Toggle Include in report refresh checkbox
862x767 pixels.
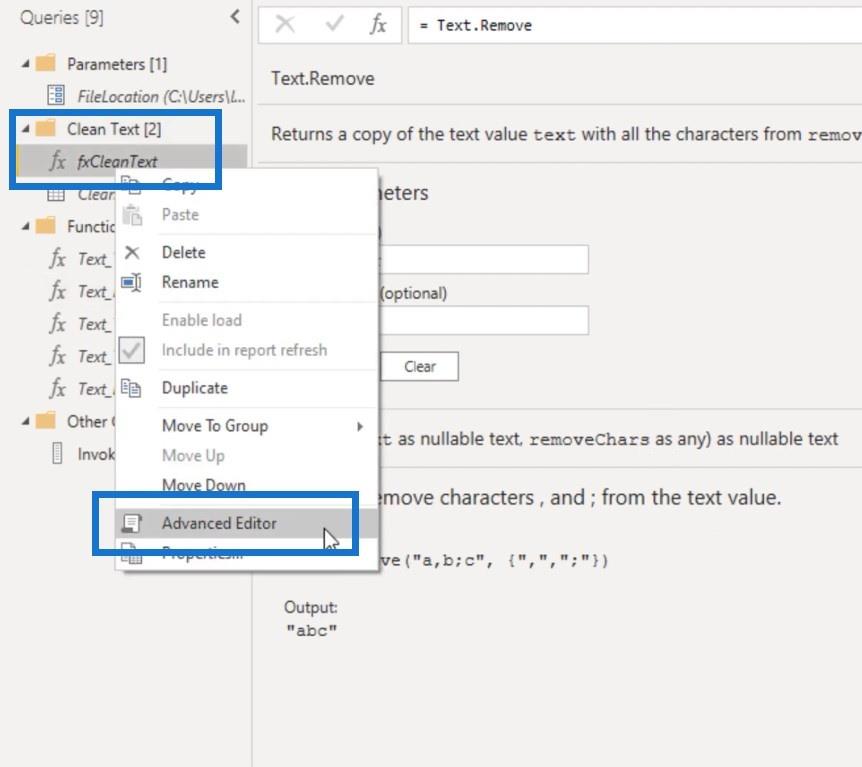point(132,350)
